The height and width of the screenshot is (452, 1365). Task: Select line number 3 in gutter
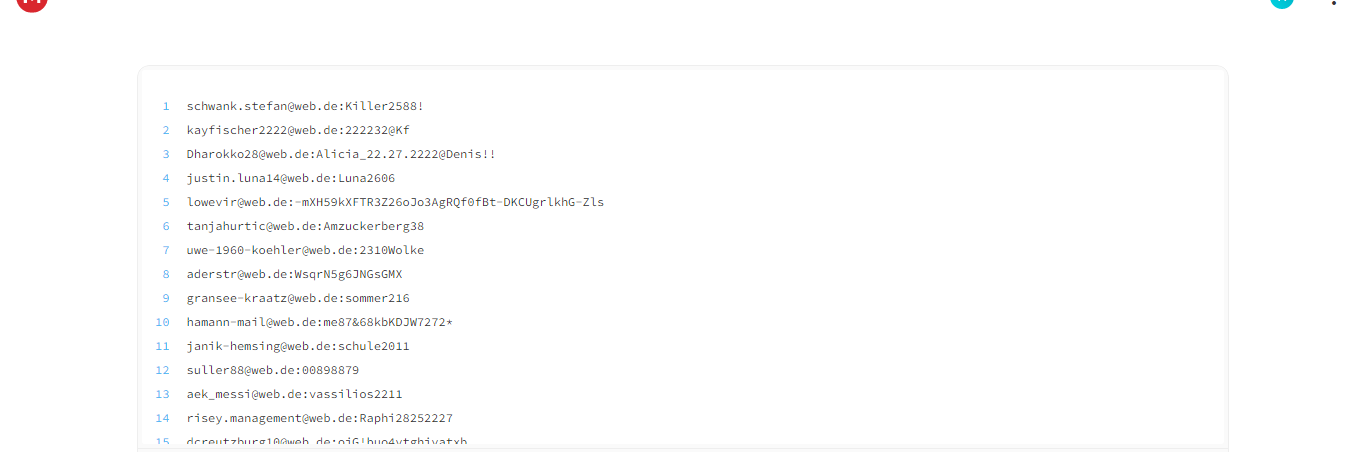point(166,154)
